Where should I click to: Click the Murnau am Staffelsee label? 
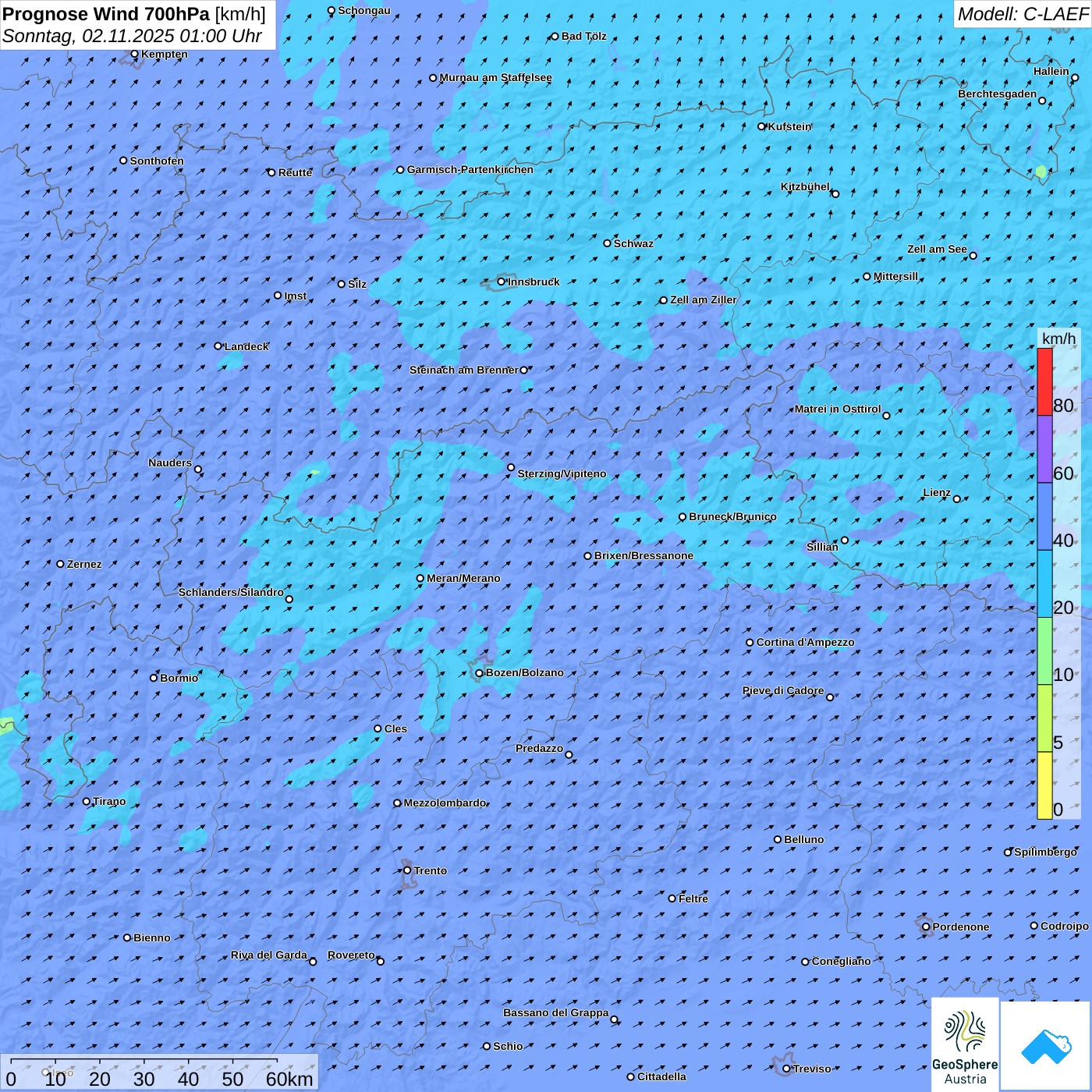click(495, 77)
